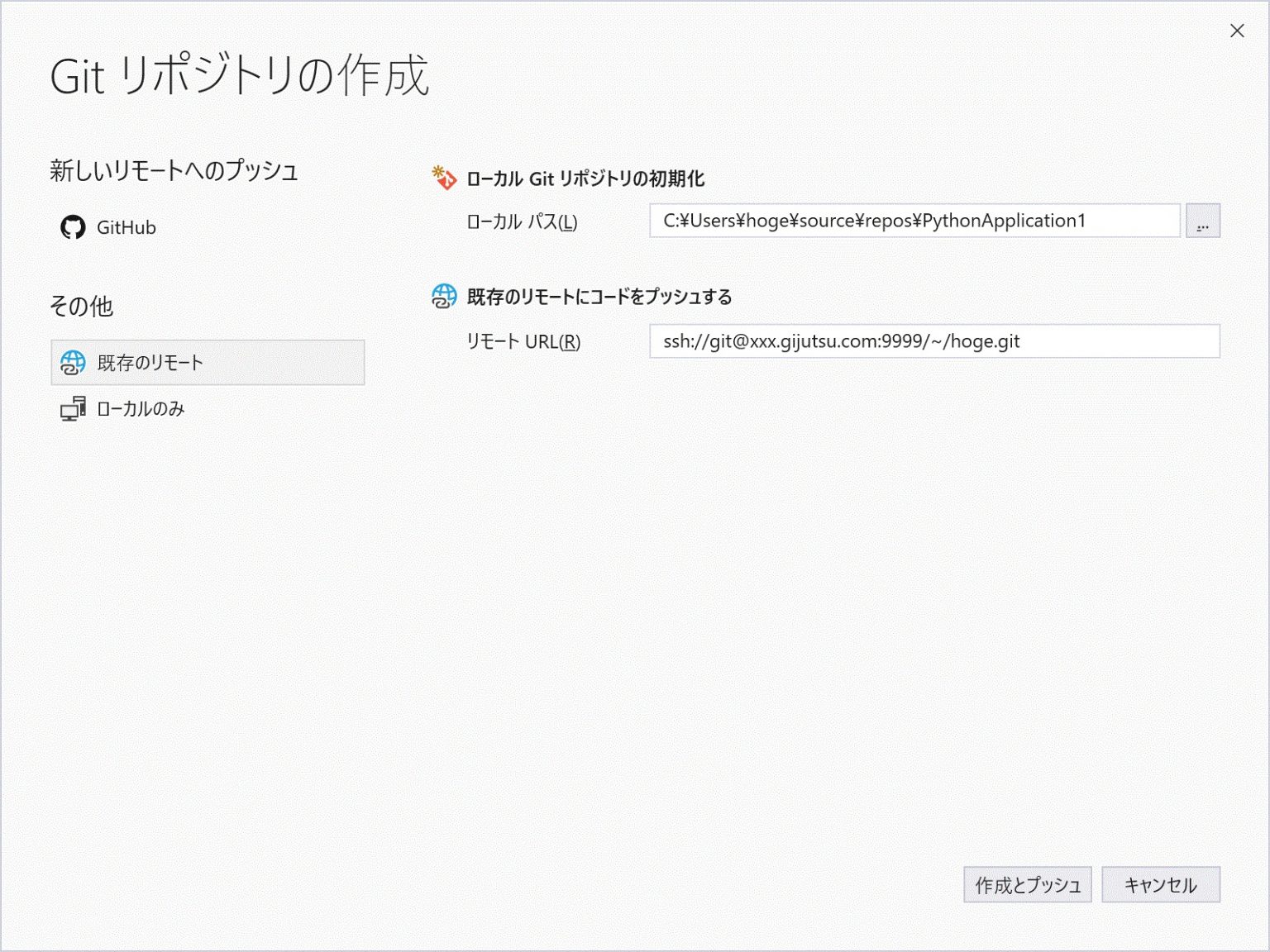Click the Git リポジトリの作成 title
The height and width of the screenshot is (952, 1270).
click(241, 78)
